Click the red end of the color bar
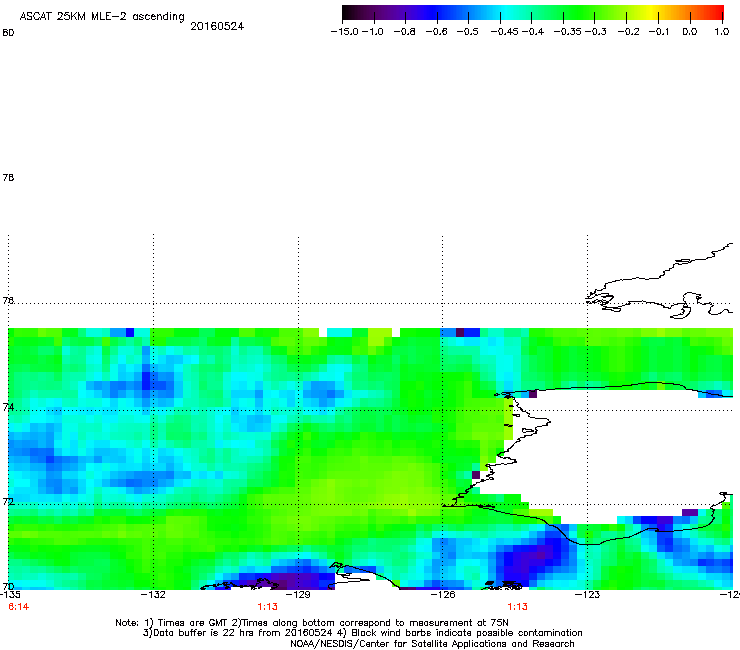 718,13
